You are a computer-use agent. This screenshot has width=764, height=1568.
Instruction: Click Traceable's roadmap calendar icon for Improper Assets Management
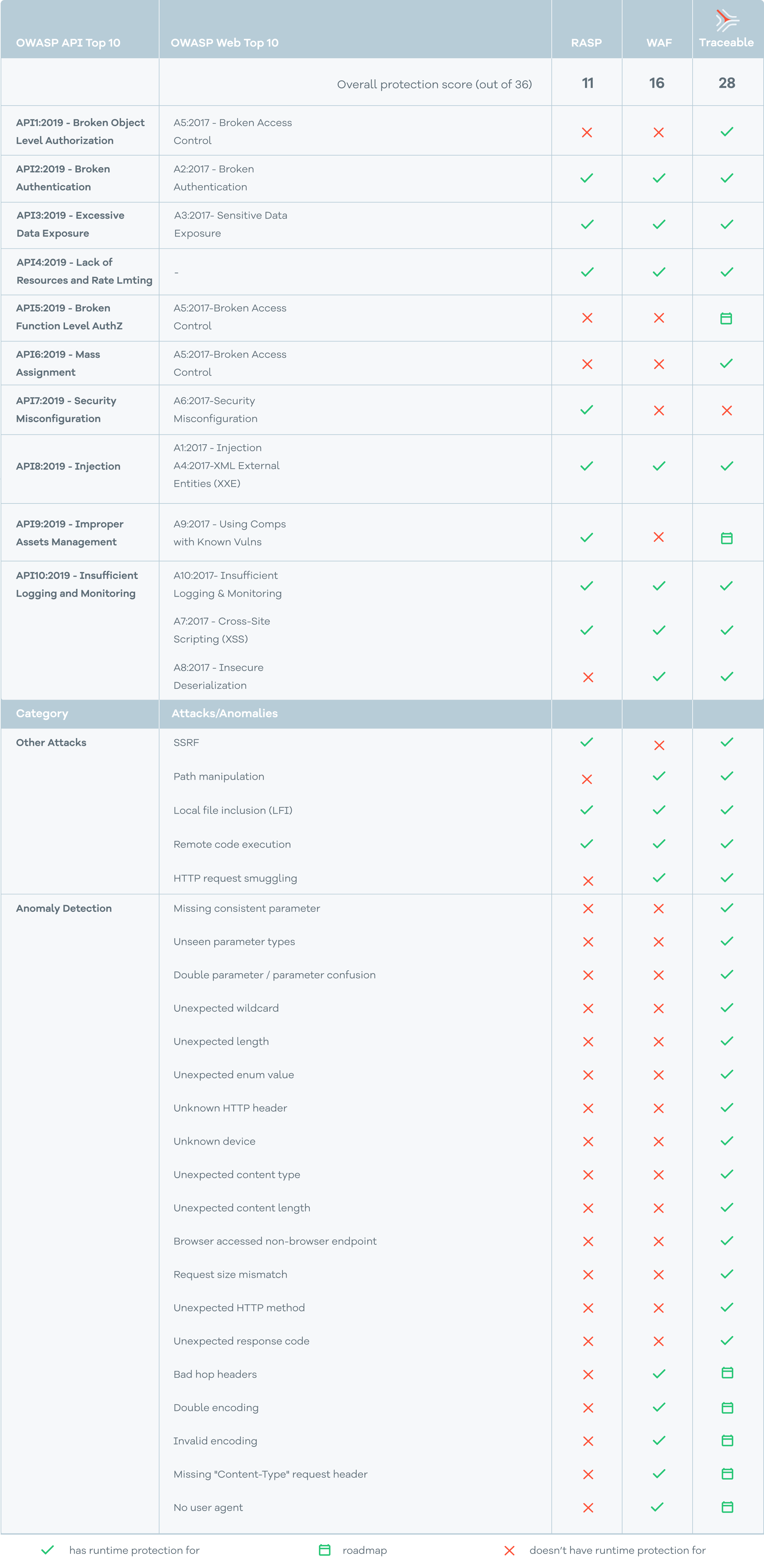pyautogui.click(x=726, y=538)
